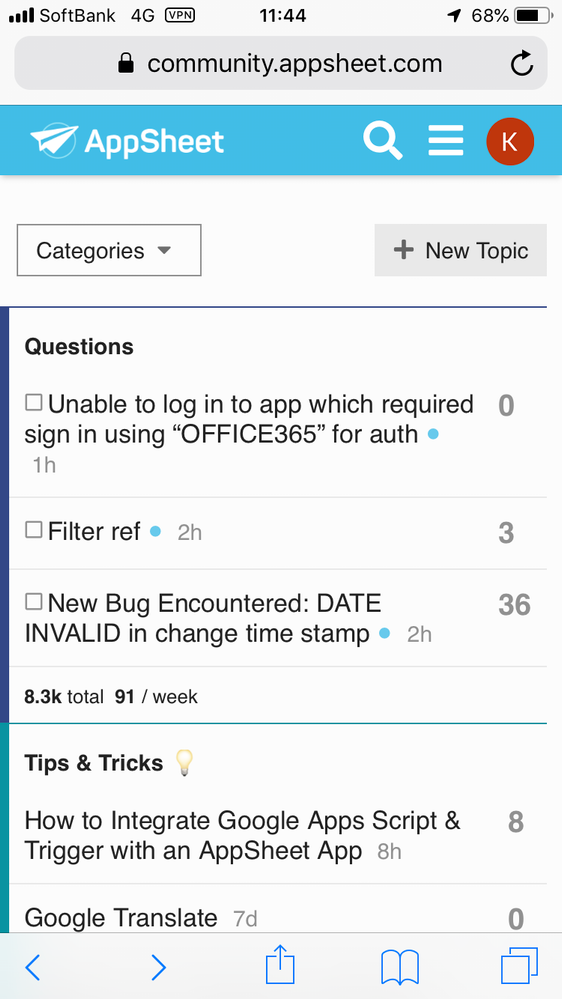This screenshot has width=562, height=999.
Task: Go back with Safari back arrow
Action: (x=32, y=968)
